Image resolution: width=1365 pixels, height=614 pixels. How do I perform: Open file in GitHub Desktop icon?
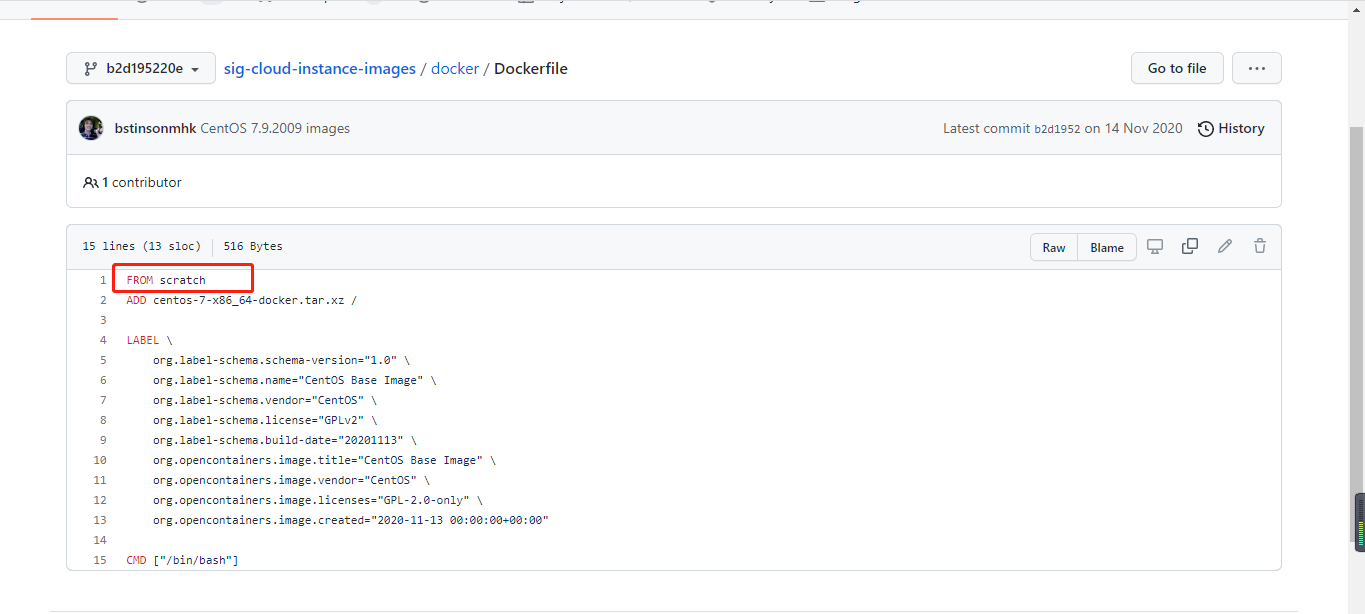(x=1155, y=246)
